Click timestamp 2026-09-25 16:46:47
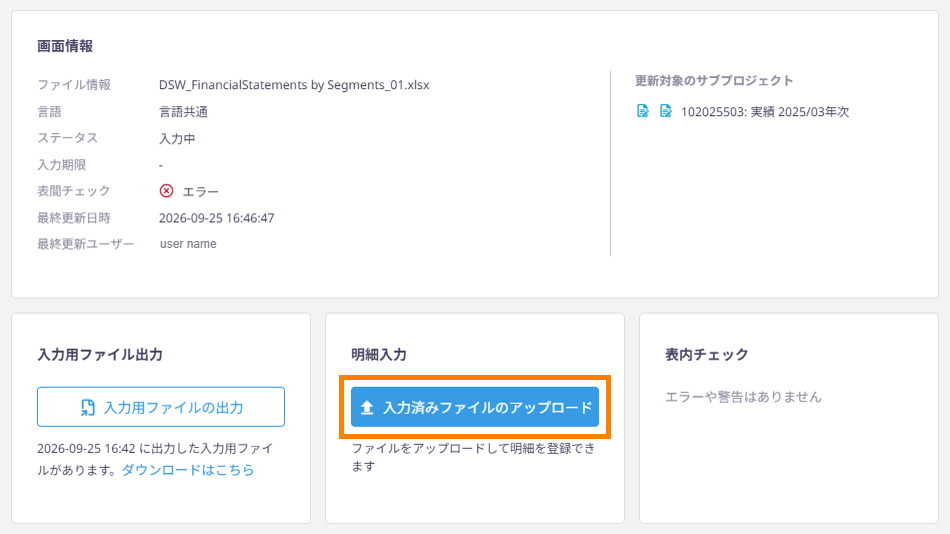Screen dimensions: 950x534 216,218
